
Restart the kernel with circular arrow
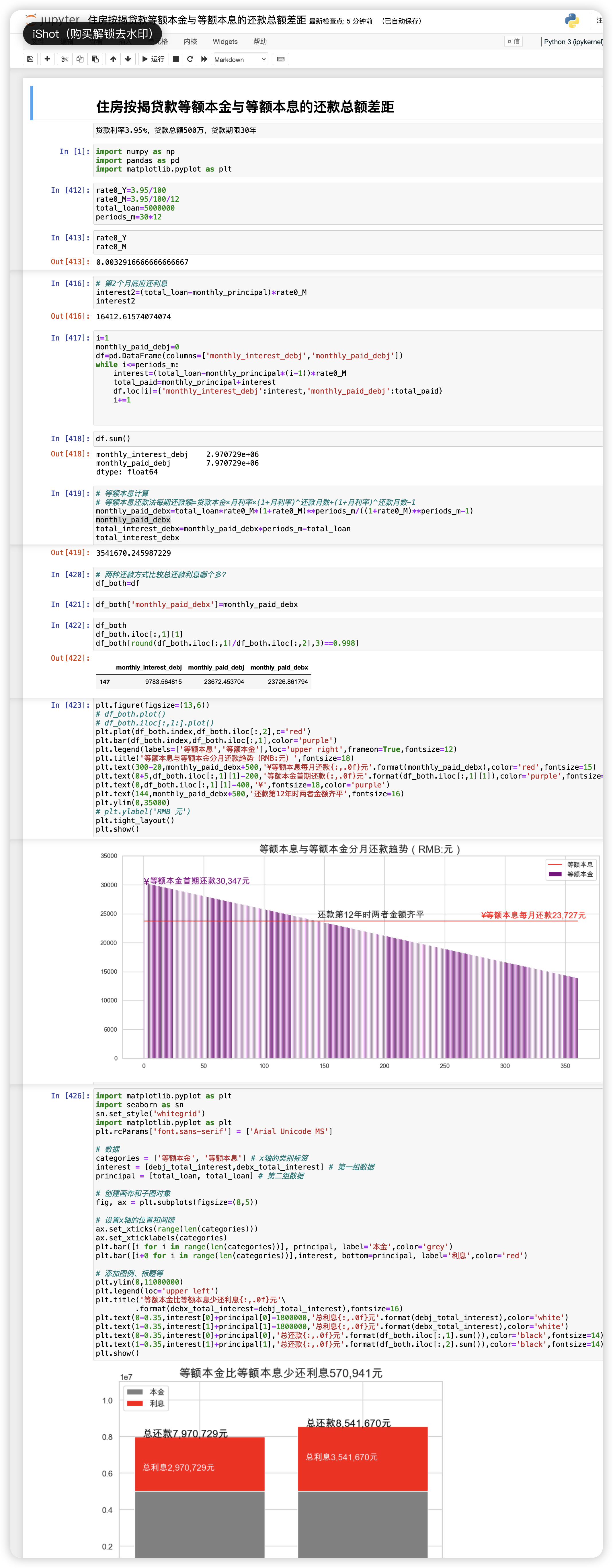190,59
